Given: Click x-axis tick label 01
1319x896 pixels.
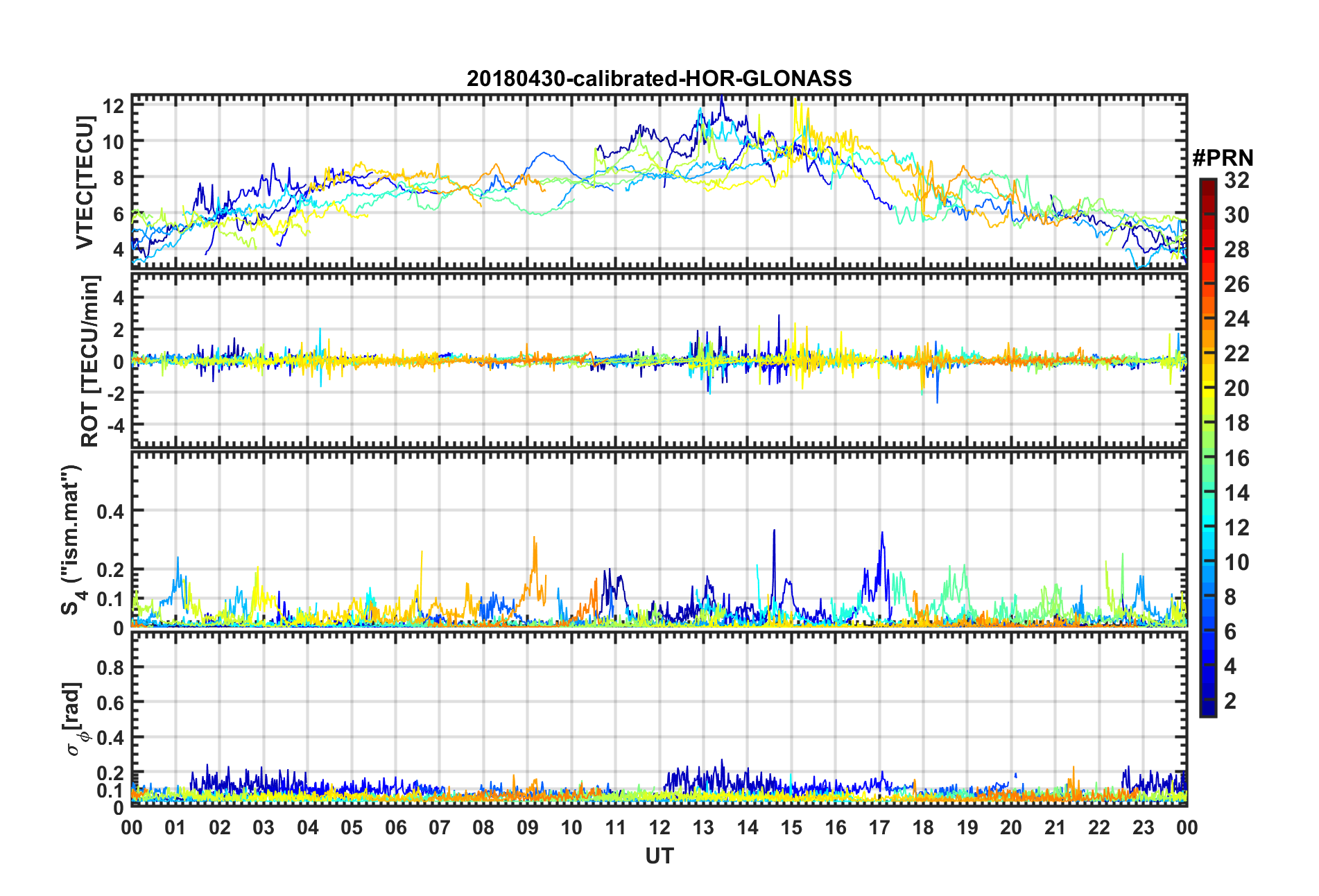Looking at the screenshot, I should click(x=175, y=828).
